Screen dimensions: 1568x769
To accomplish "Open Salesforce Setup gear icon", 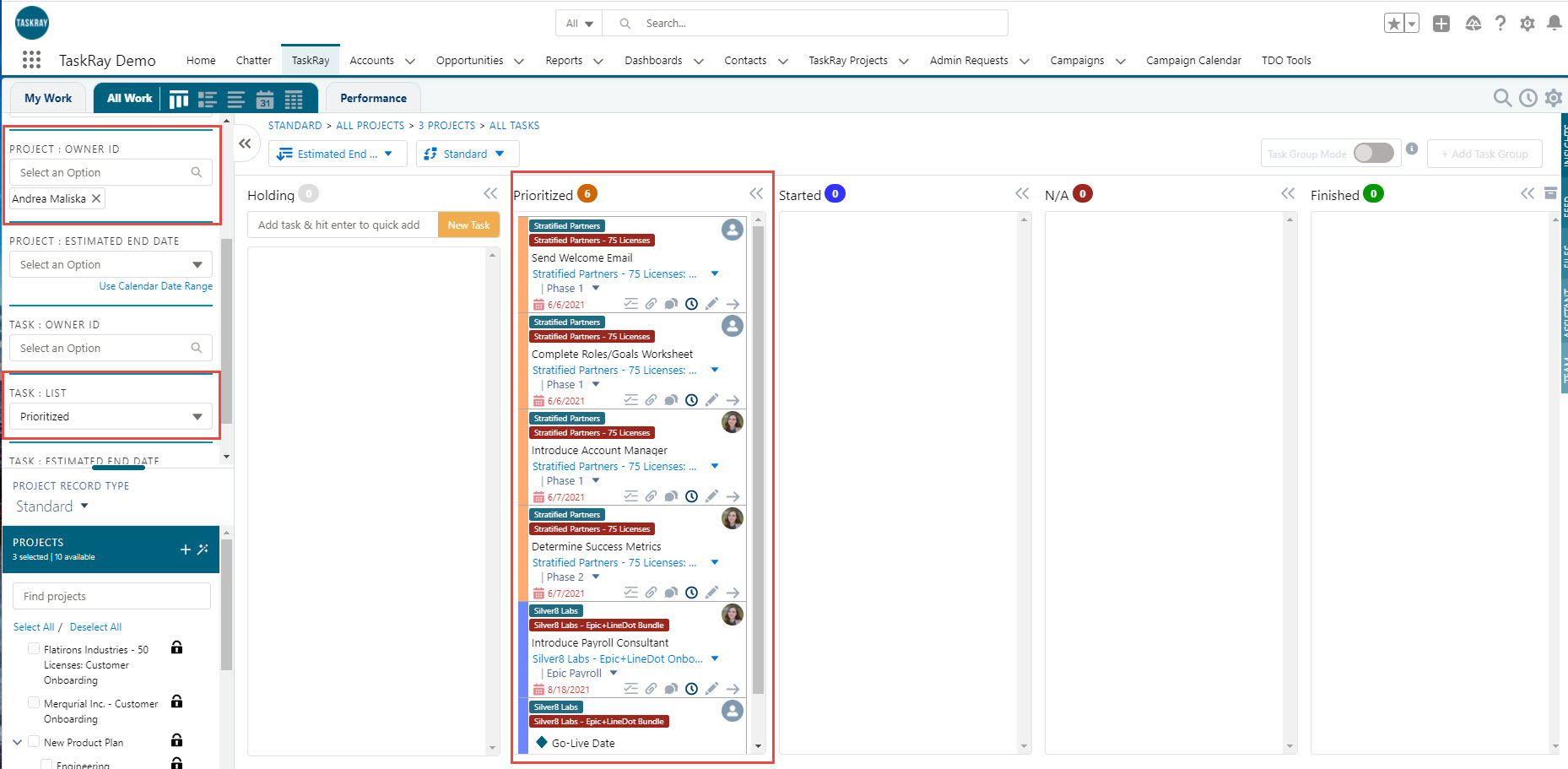I will [x=1527, y=24].
